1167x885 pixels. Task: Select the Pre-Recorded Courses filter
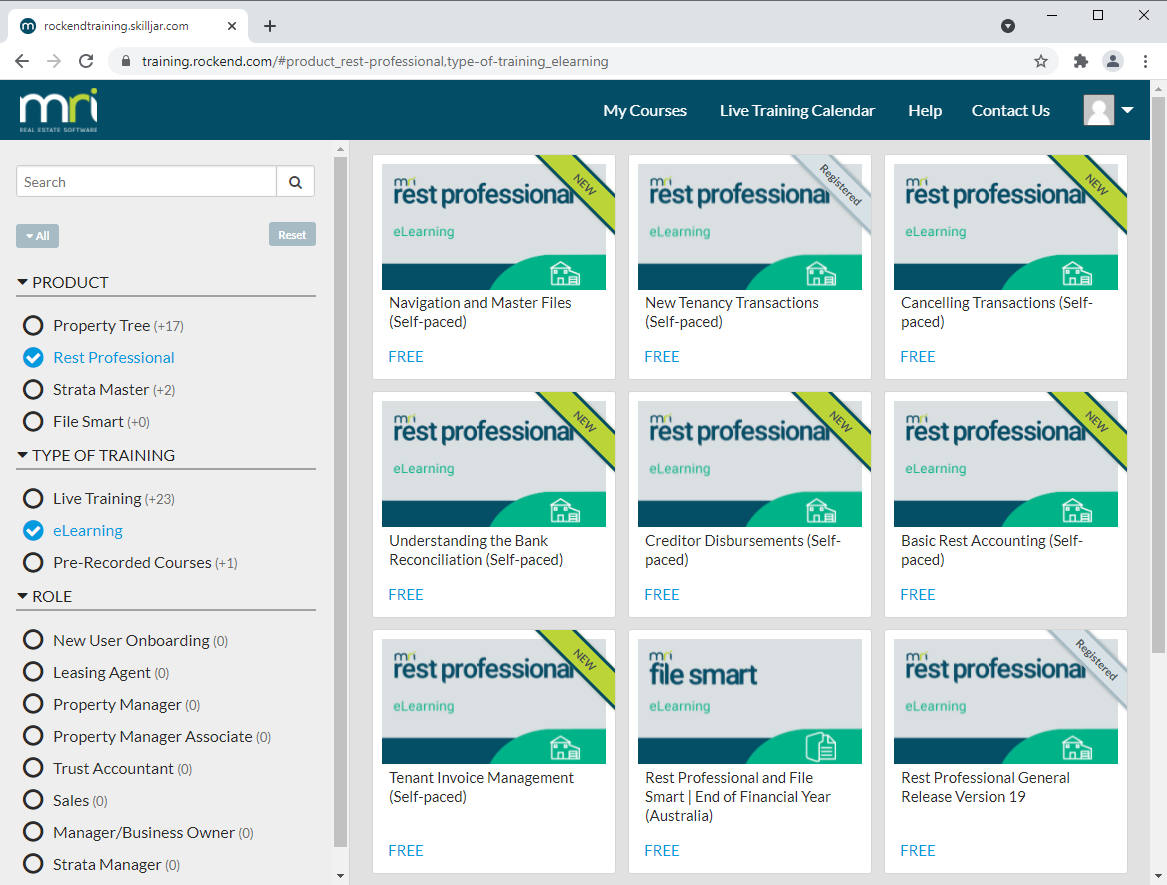point(33,562)
